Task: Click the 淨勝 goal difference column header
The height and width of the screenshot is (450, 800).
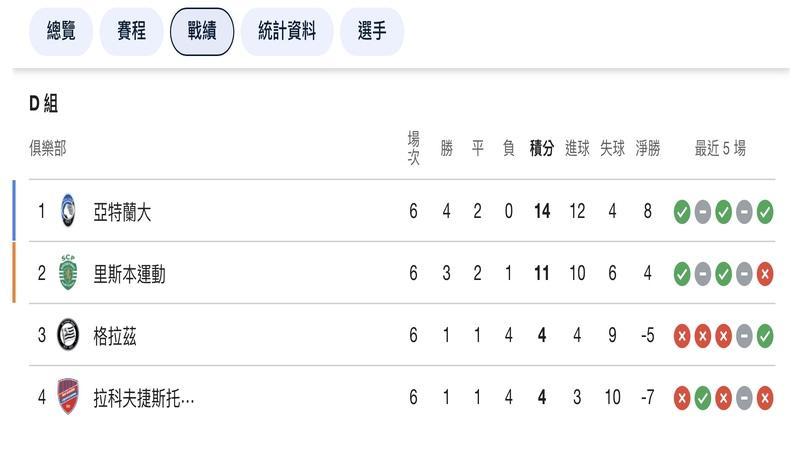Action: (648, 149)
